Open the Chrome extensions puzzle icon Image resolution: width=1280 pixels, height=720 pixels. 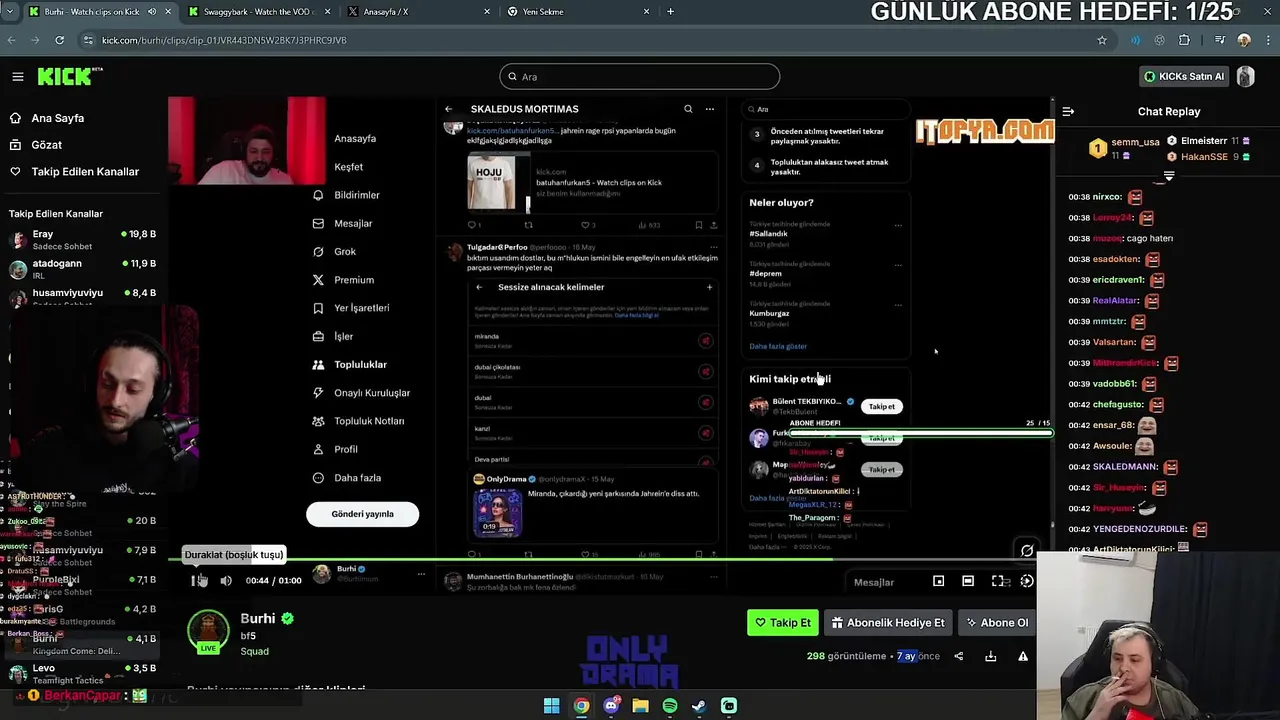(1185, 40)
